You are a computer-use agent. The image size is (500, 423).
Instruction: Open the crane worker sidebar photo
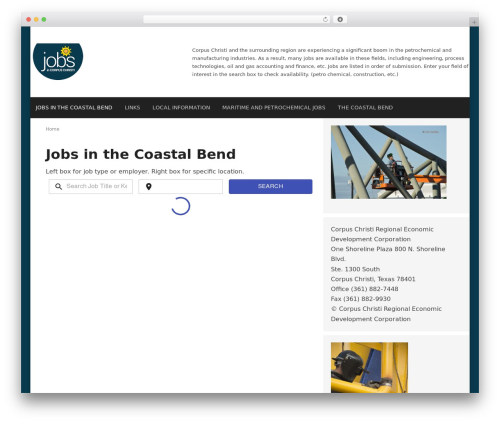pos(389,162)
